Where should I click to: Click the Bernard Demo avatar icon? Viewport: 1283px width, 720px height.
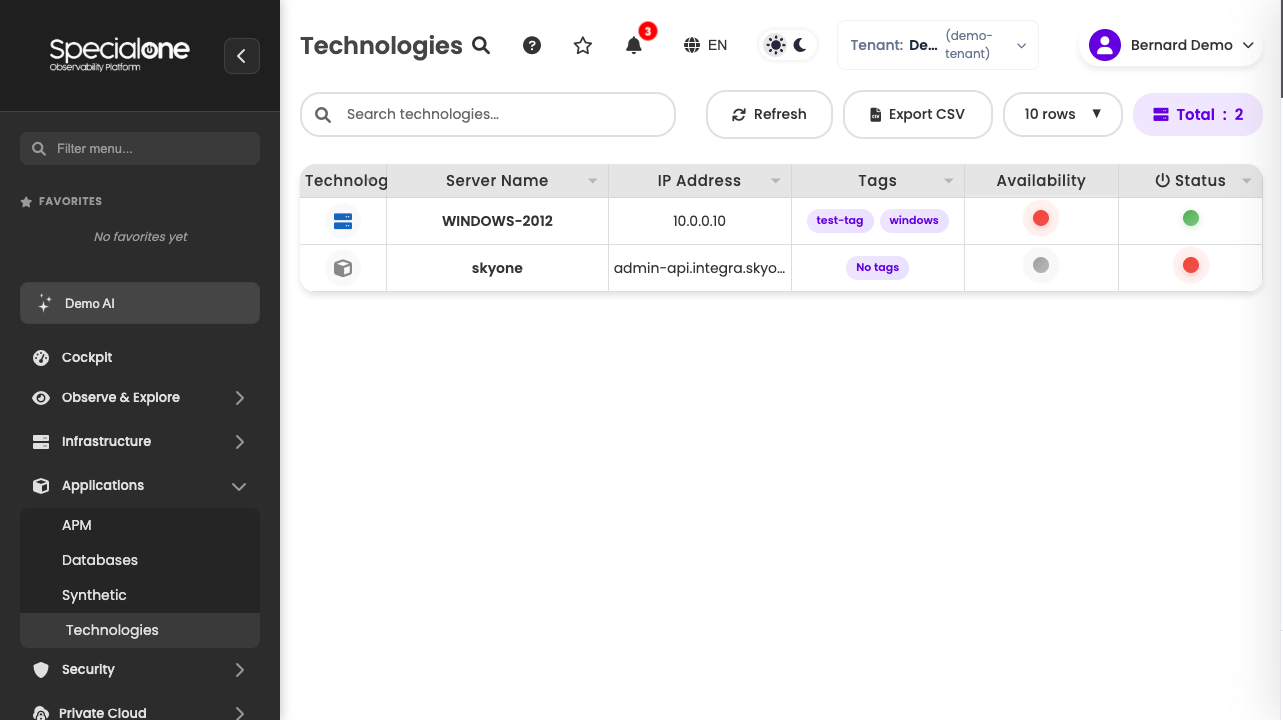pyautogui.click(x=1105, y=45)
